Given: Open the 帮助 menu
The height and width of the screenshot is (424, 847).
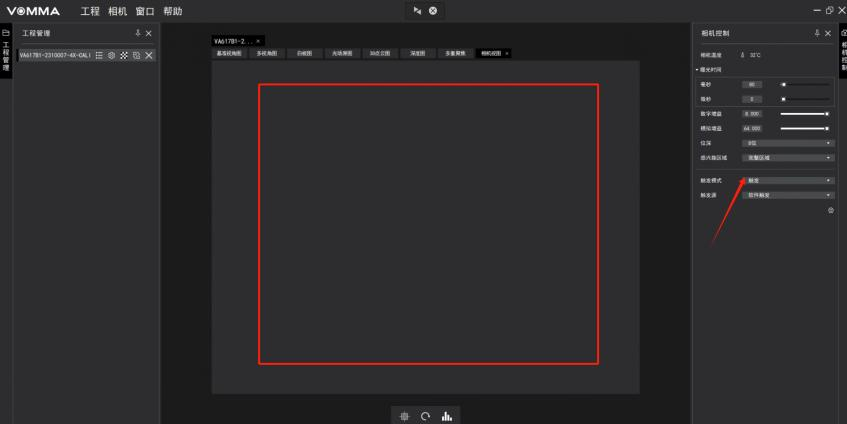Looking at the screenshot, I should [173, 11].
